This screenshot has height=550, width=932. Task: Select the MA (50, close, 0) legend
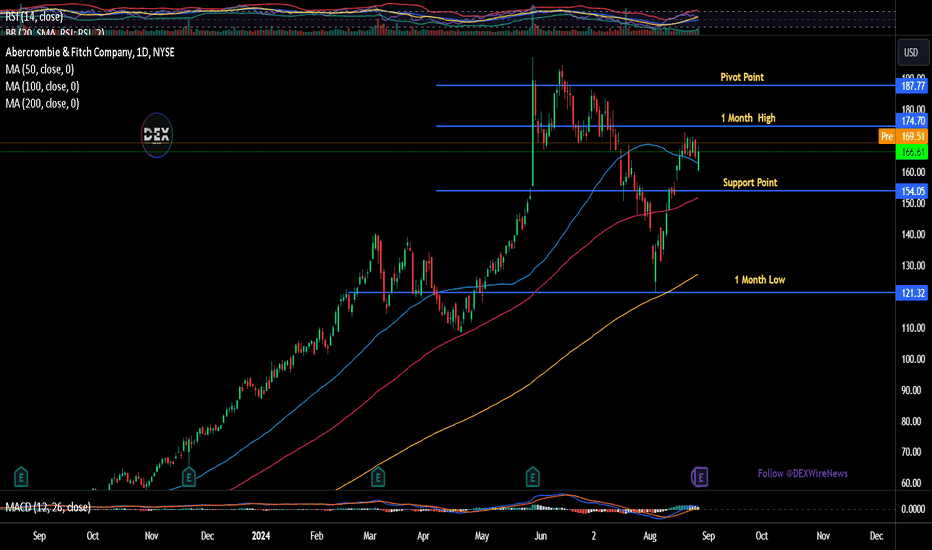coord(40,70)
